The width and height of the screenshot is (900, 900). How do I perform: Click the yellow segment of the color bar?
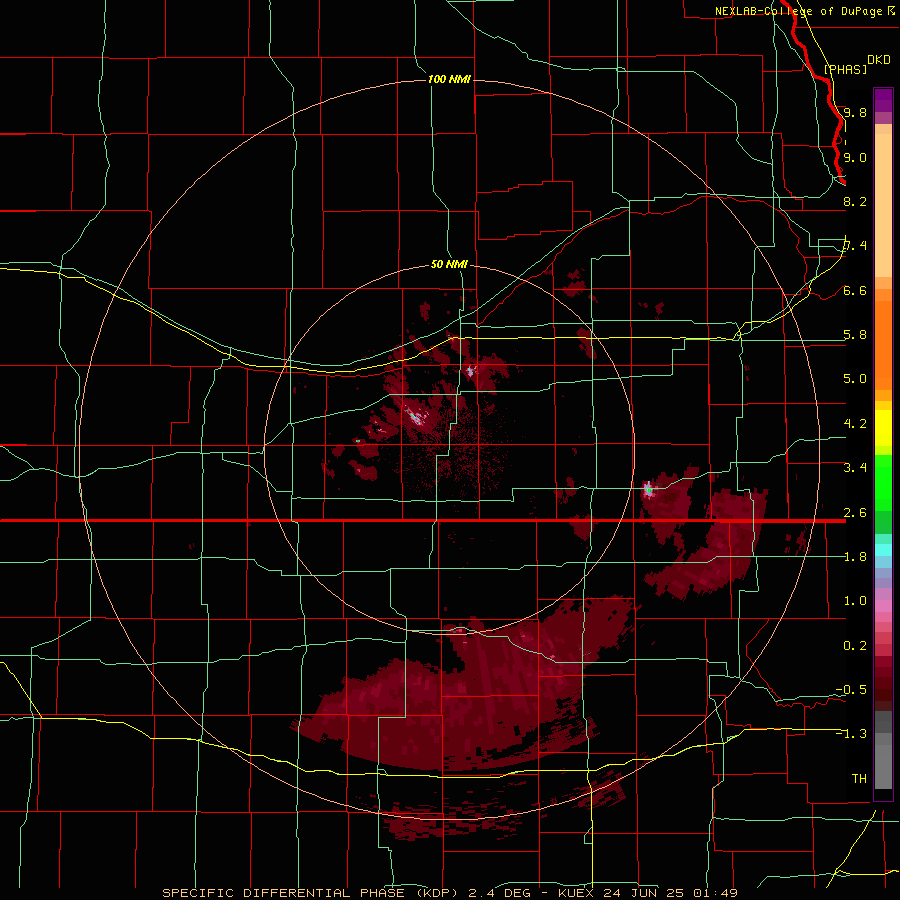[x=883, y=428]
